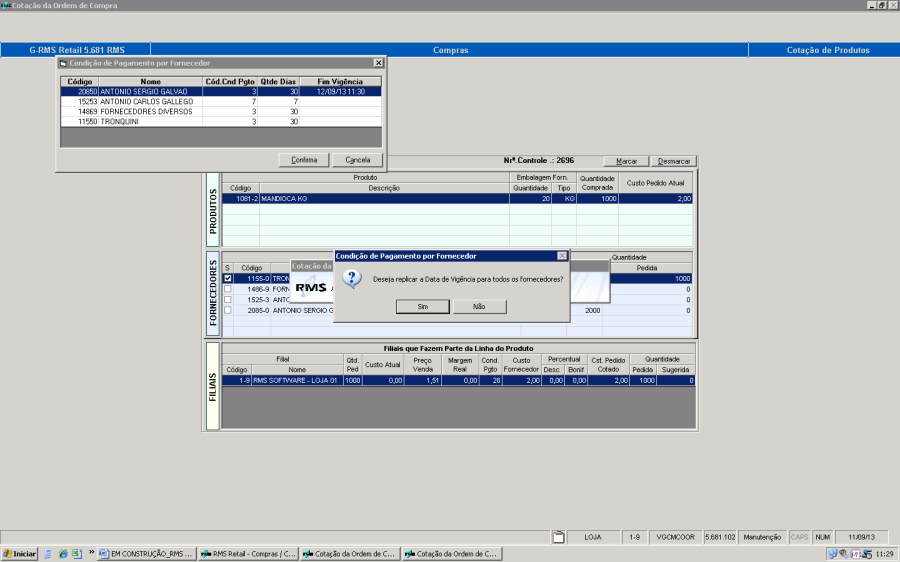Click Sim in the confirmation dialog

click(x=422, y=307)
